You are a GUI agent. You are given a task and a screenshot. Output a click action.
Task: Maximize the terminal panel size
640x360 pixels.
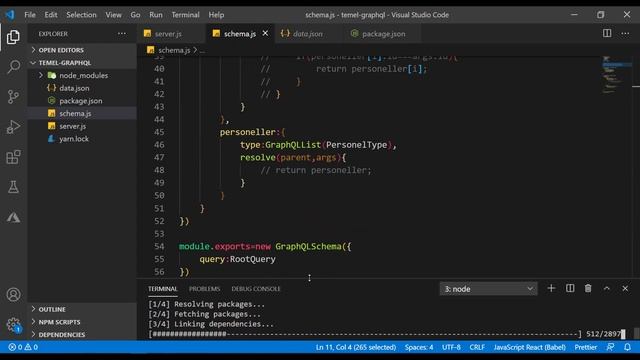(x=607, y=288)
